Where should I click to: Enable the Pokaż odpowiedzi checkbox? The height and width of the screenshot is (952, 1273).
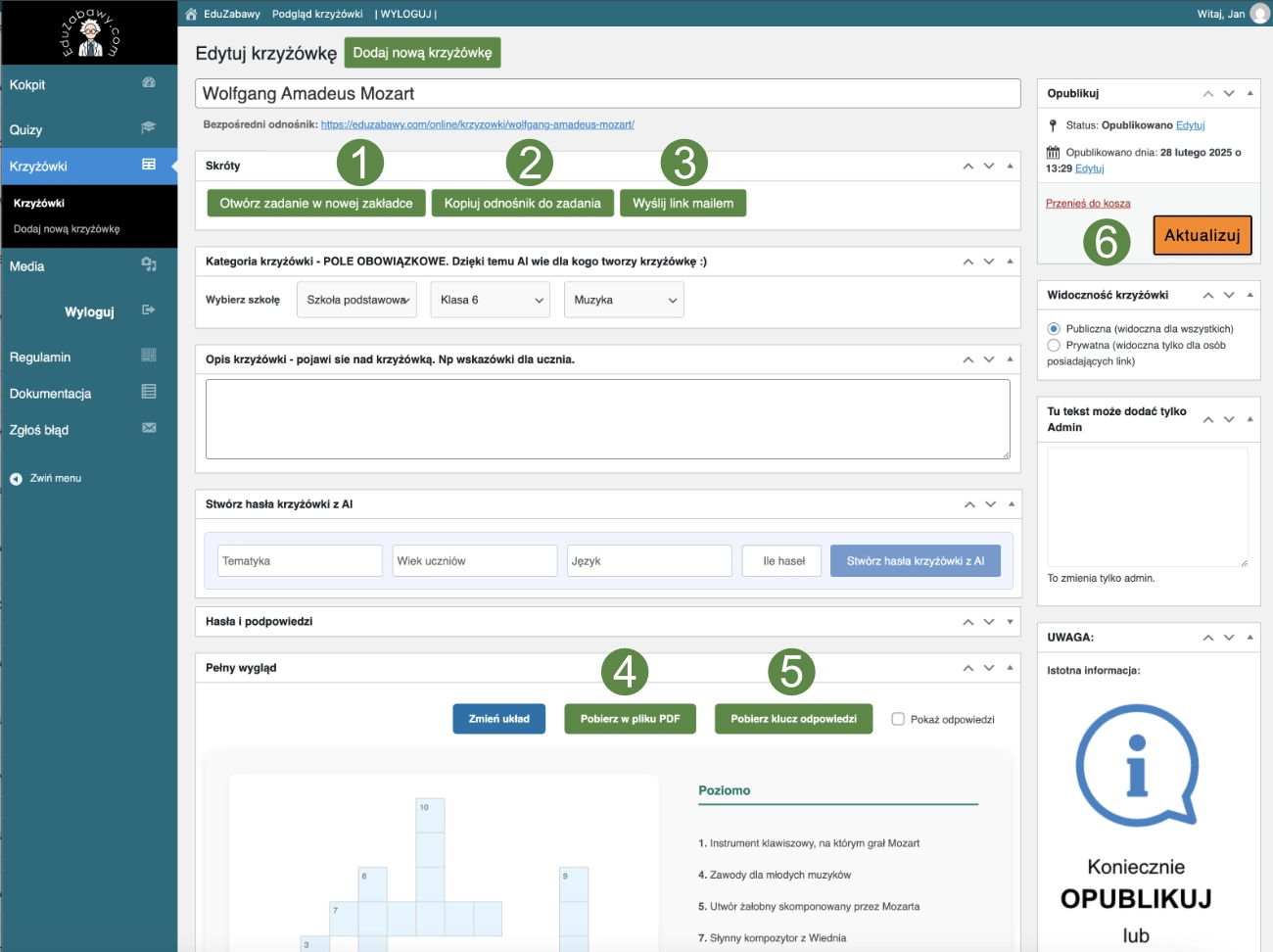(898, 719)
